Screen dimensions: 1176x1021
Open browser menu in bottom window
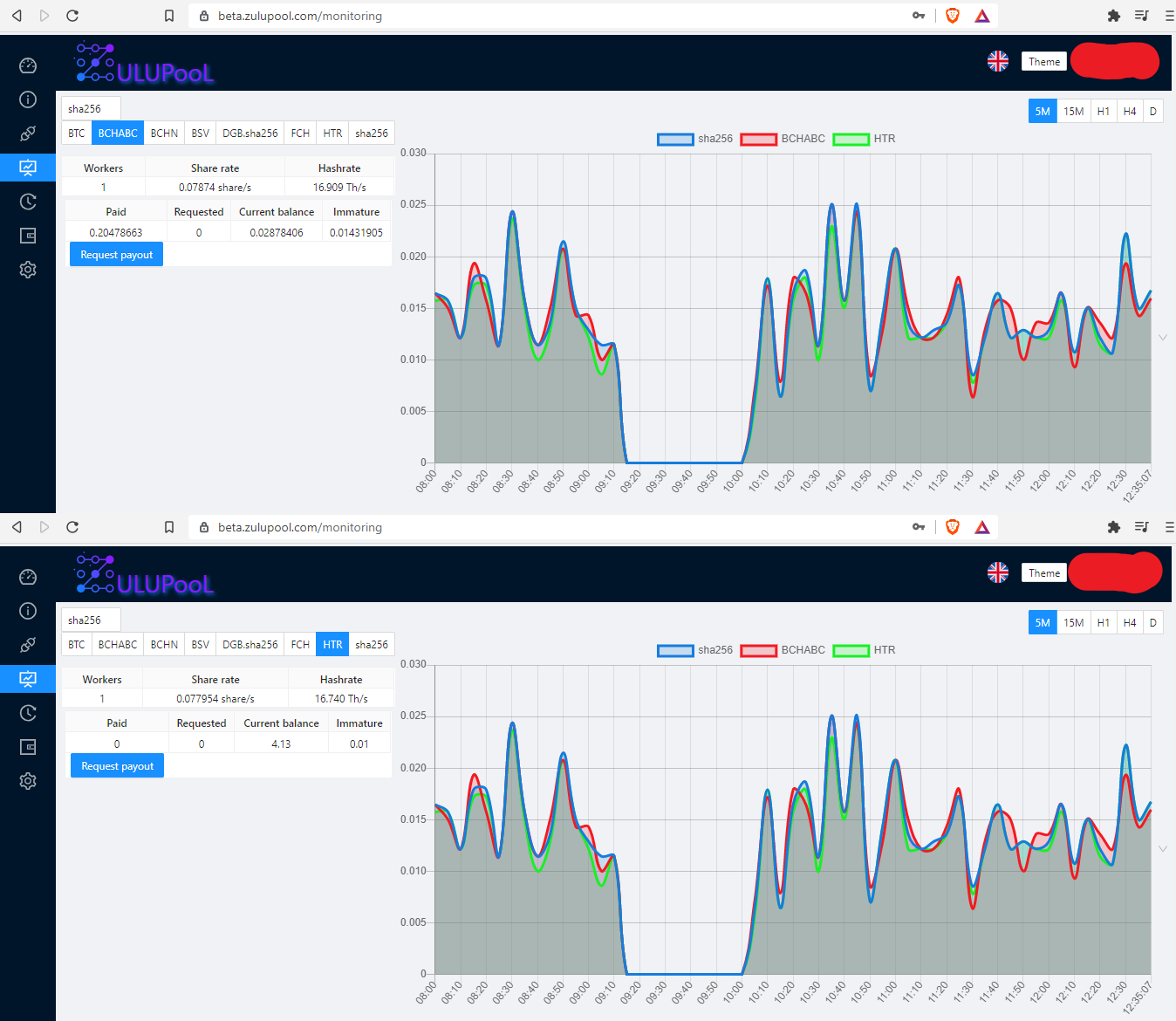pyautogui.click(x=1169, y=527)
